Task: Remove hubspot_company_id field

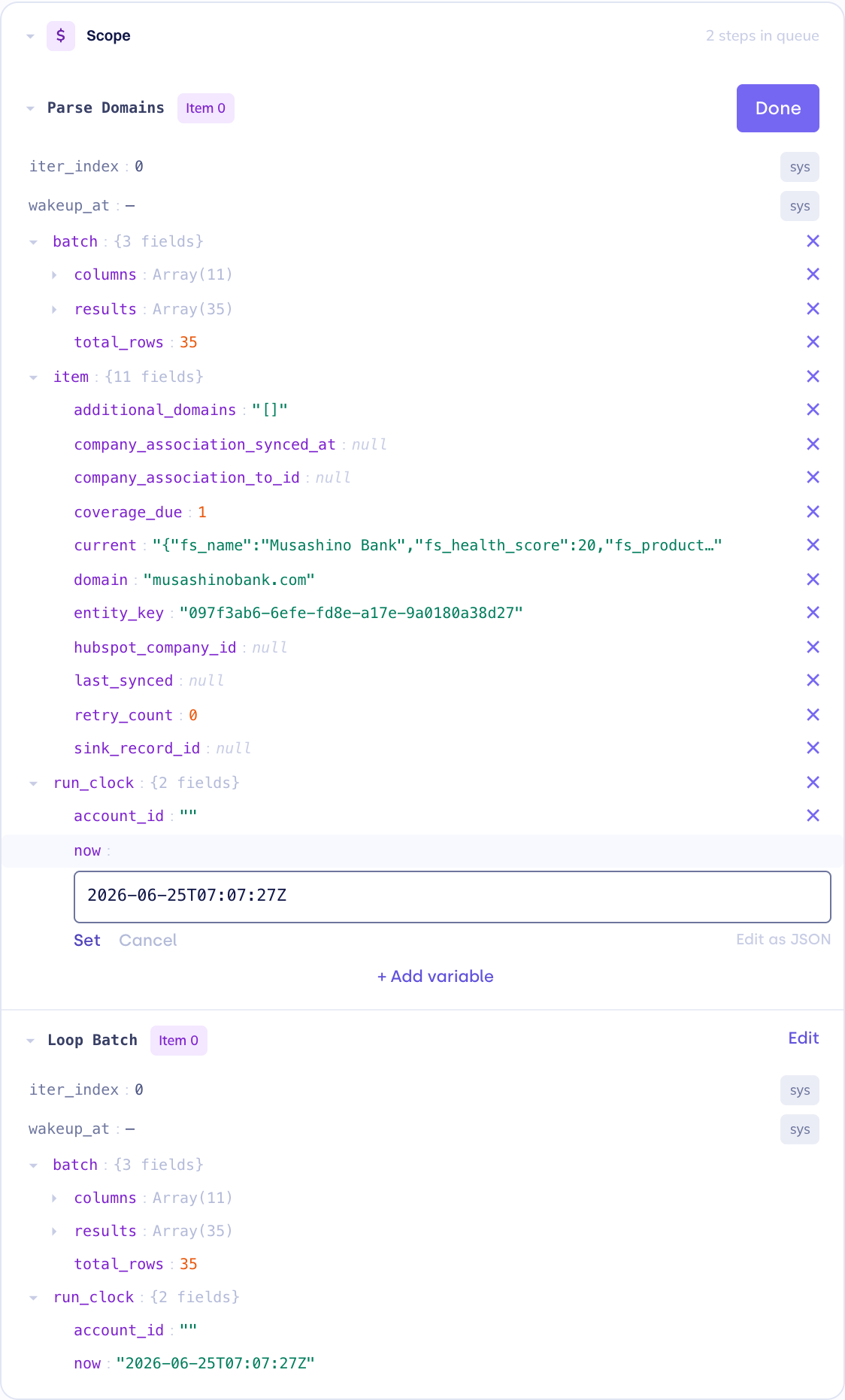Action: [813, 647]
